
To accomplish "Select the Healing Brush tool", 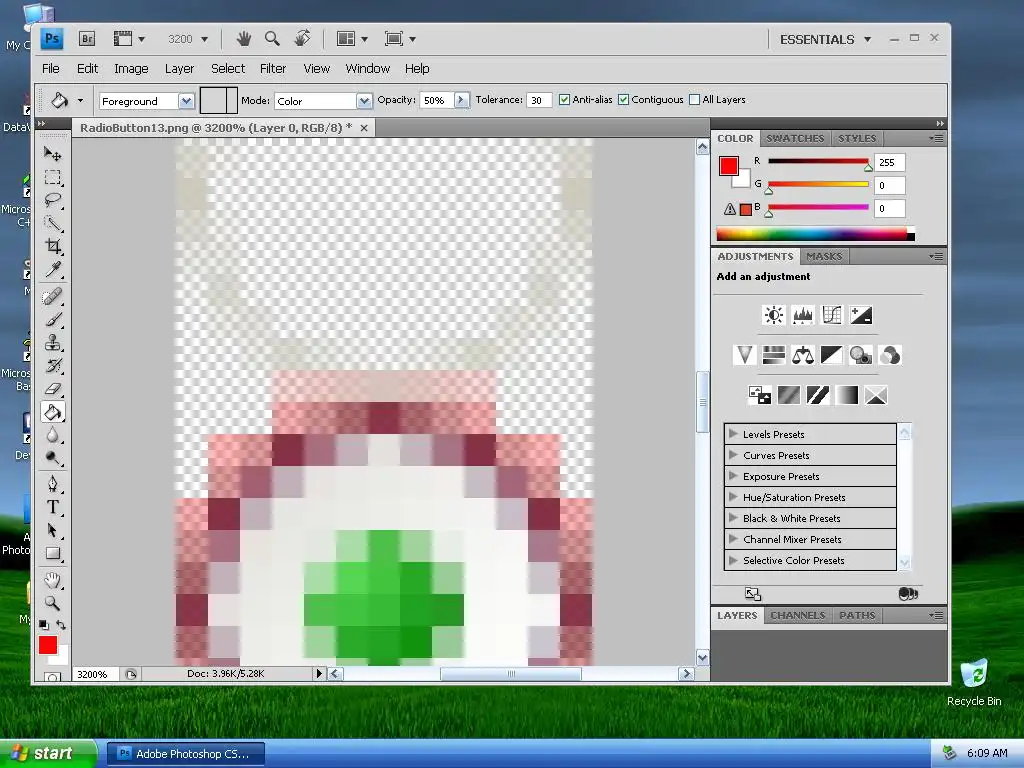I will (53, 296).
